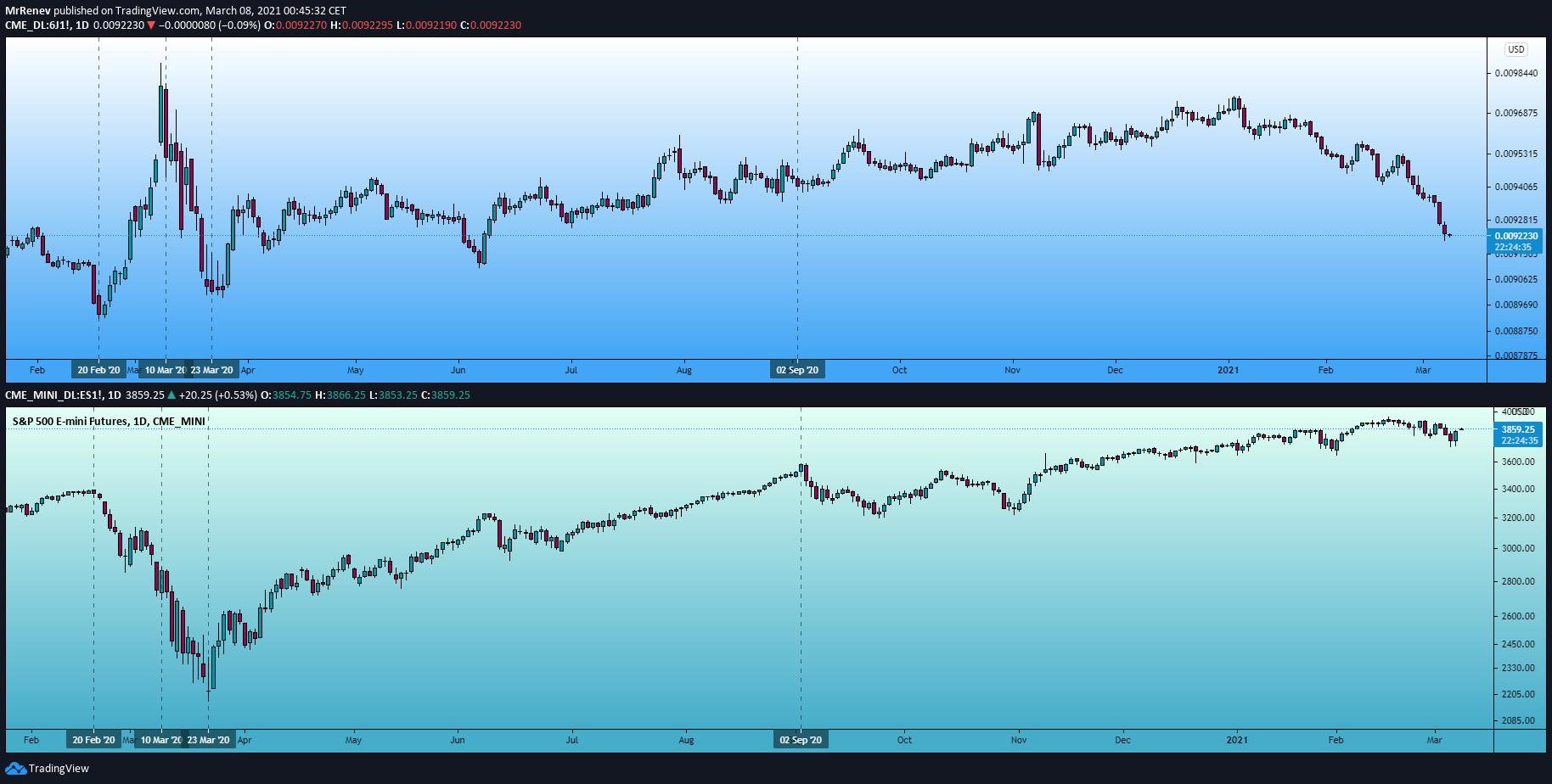Click the 2800.00 price axis value
Viewport: 1552px width, 784px height.
coord(1518,582)
